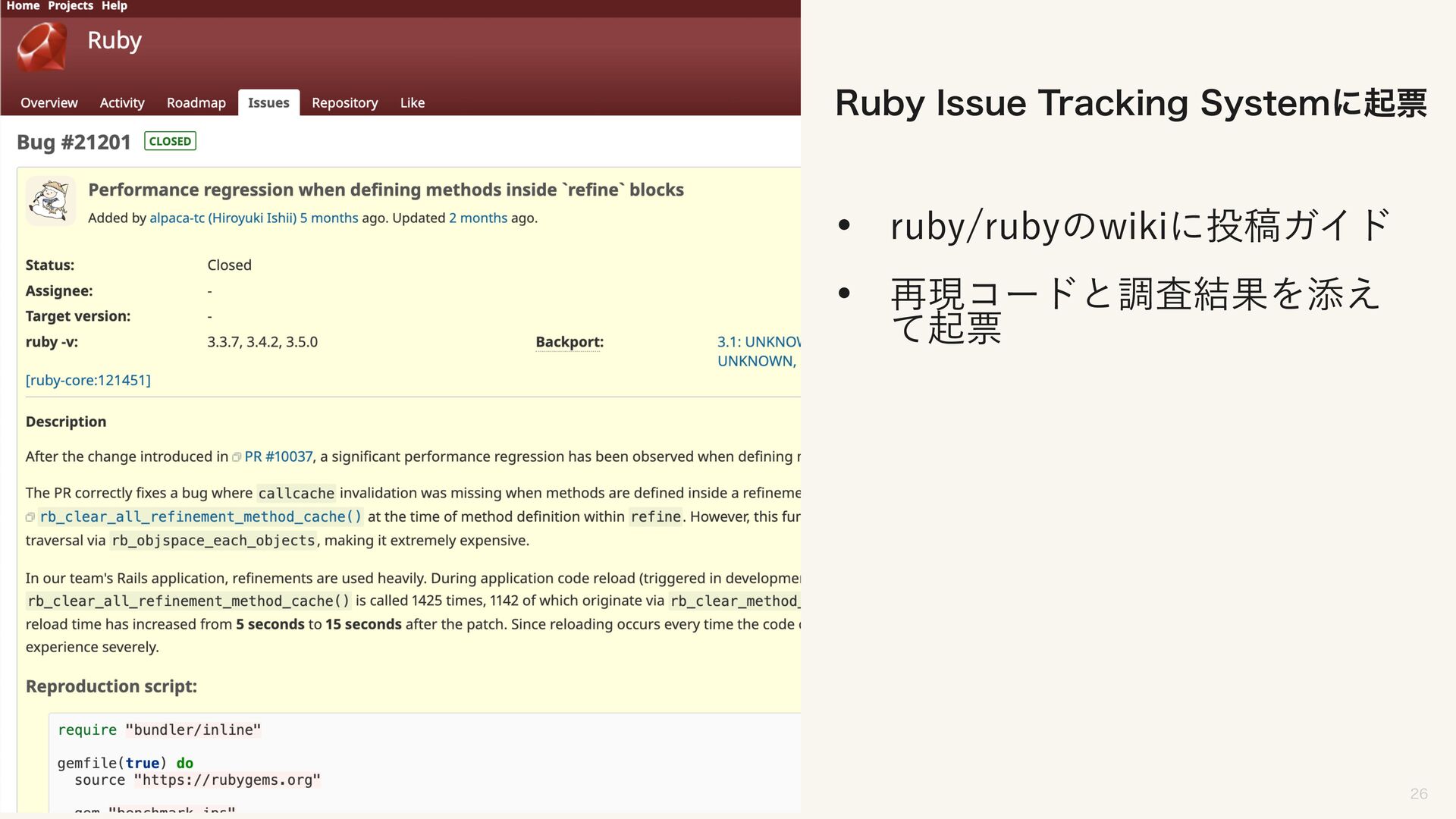1456x819 pixels.
Task: Click the 'Reproduction script:' heading
Action: point(111,686)
